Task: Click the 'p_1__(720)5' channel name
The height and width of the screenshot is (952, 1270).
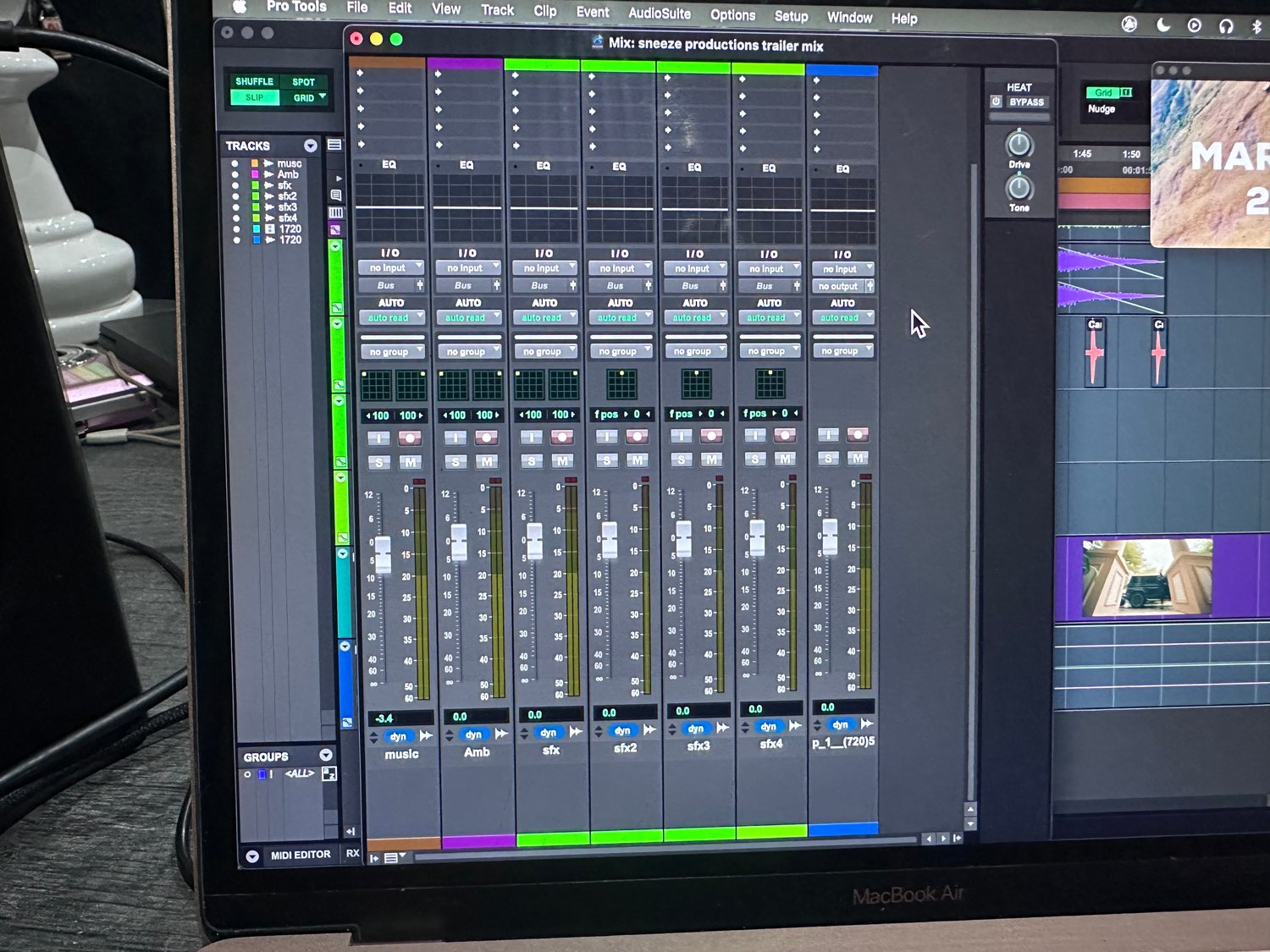Action: click(x=843, y=742)
